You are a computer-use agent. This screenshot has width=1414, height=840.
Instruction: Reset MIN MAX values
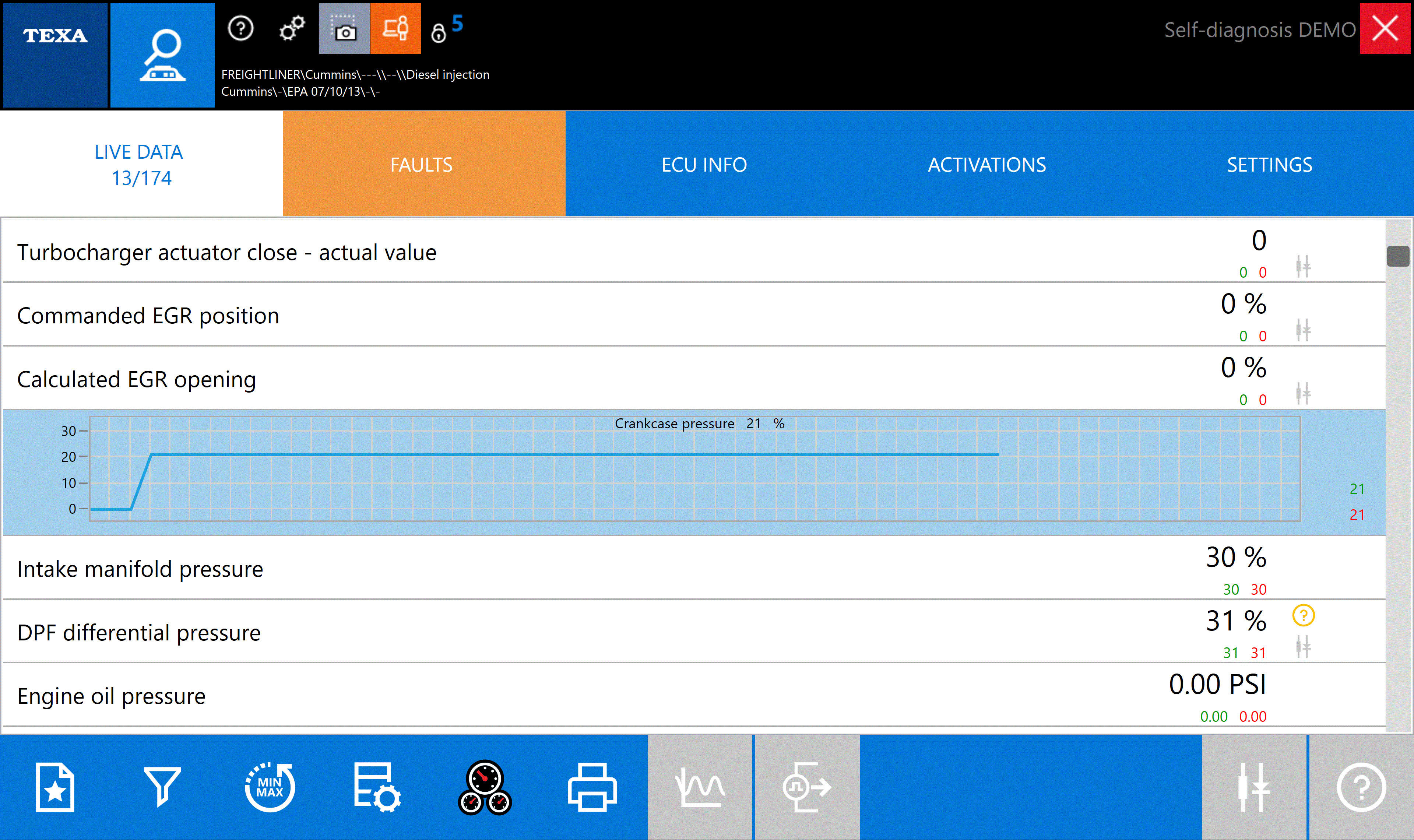pos(270,787)
